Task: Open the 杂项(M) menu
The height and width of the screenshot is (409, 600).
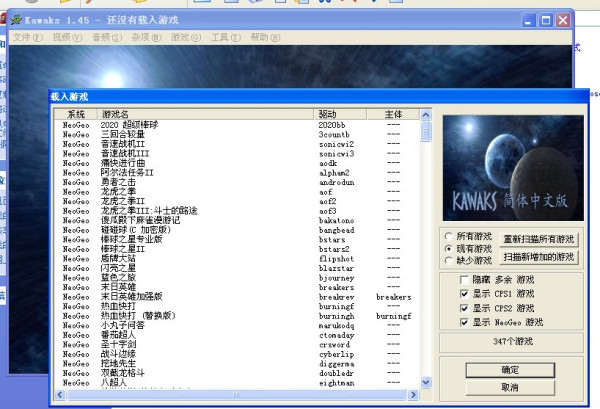Action: coord(146,37)
